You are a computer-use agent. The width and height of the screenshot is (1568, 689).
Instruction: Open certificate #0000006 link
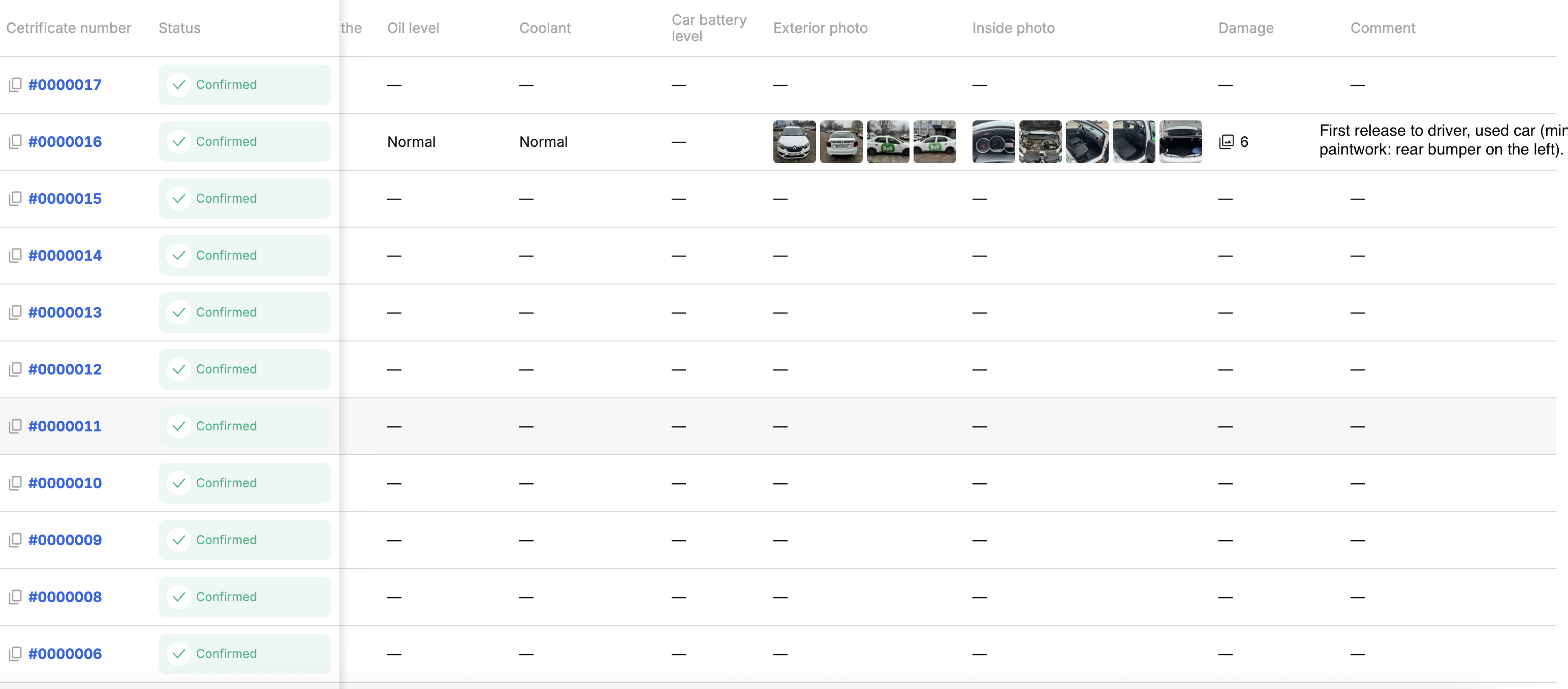65,654
